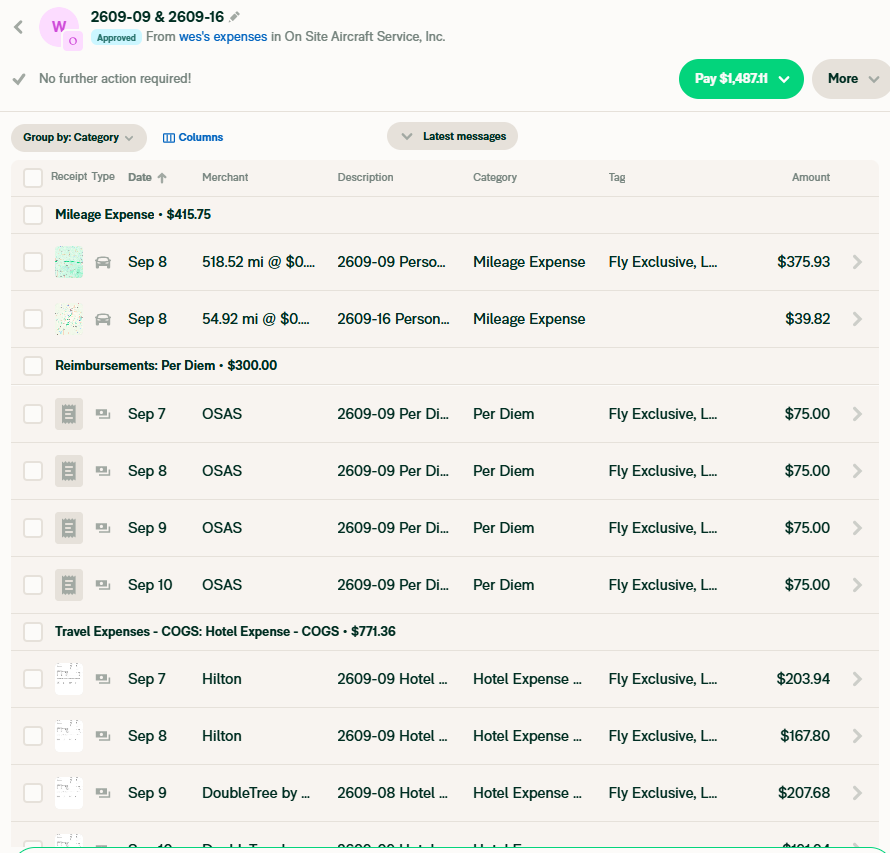Click car icon on 54.92 mi row

(x=103, y=319)
